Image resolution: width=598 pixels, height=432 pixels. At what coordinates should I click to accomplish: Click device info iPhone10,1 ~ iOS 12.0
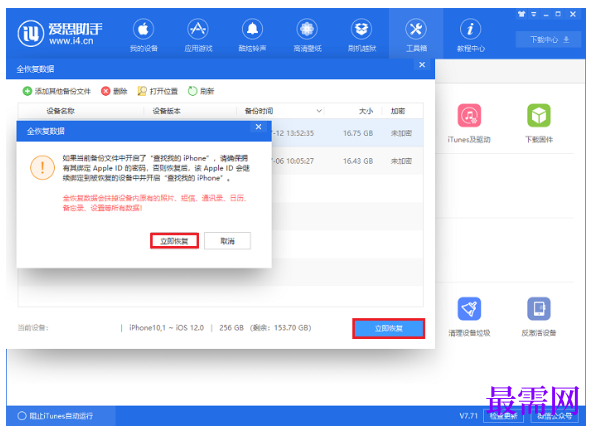click(167, 328)
